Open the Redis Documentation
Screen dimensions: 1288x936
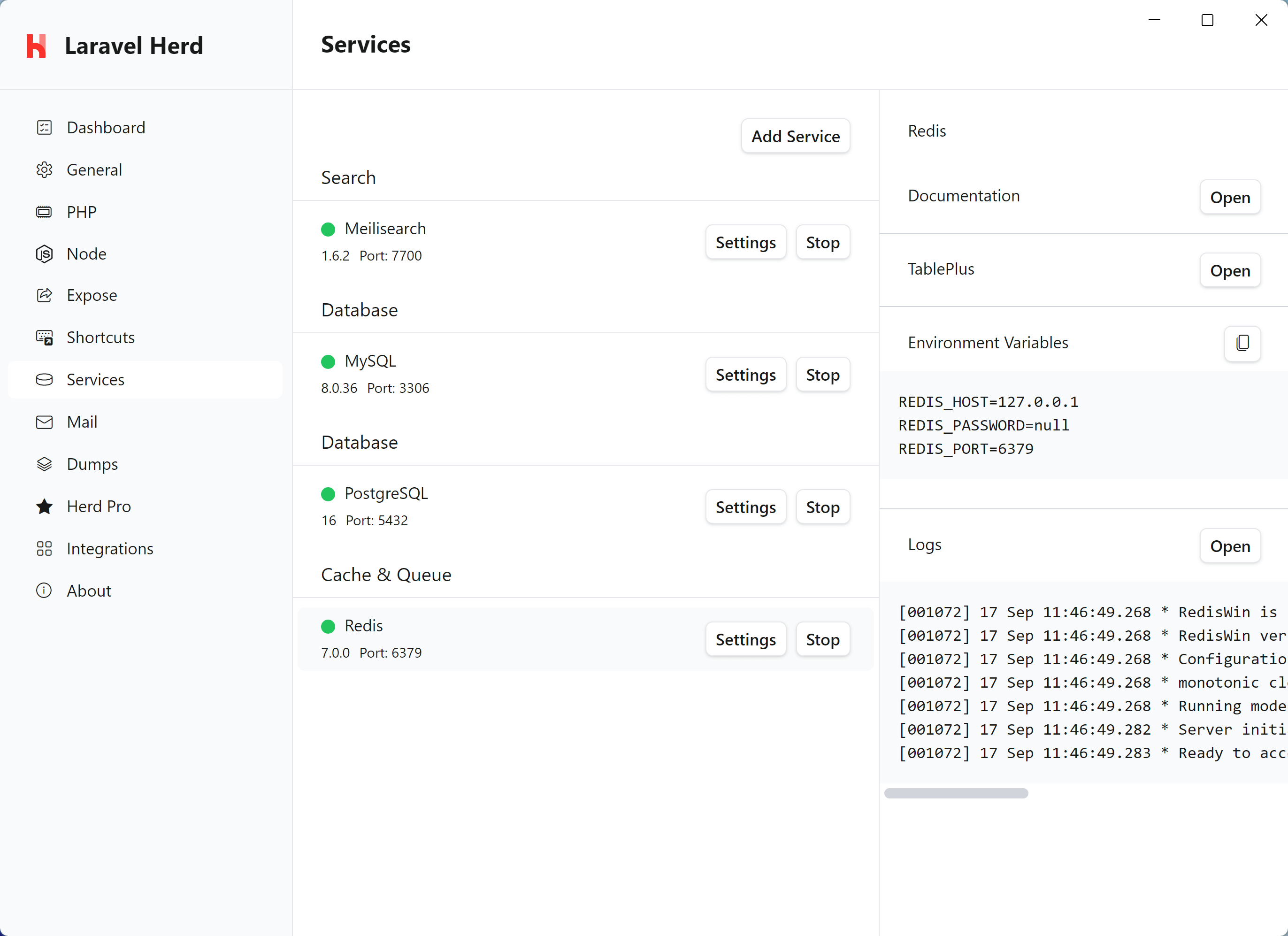pyautogui.click(x=1230, y=197)
